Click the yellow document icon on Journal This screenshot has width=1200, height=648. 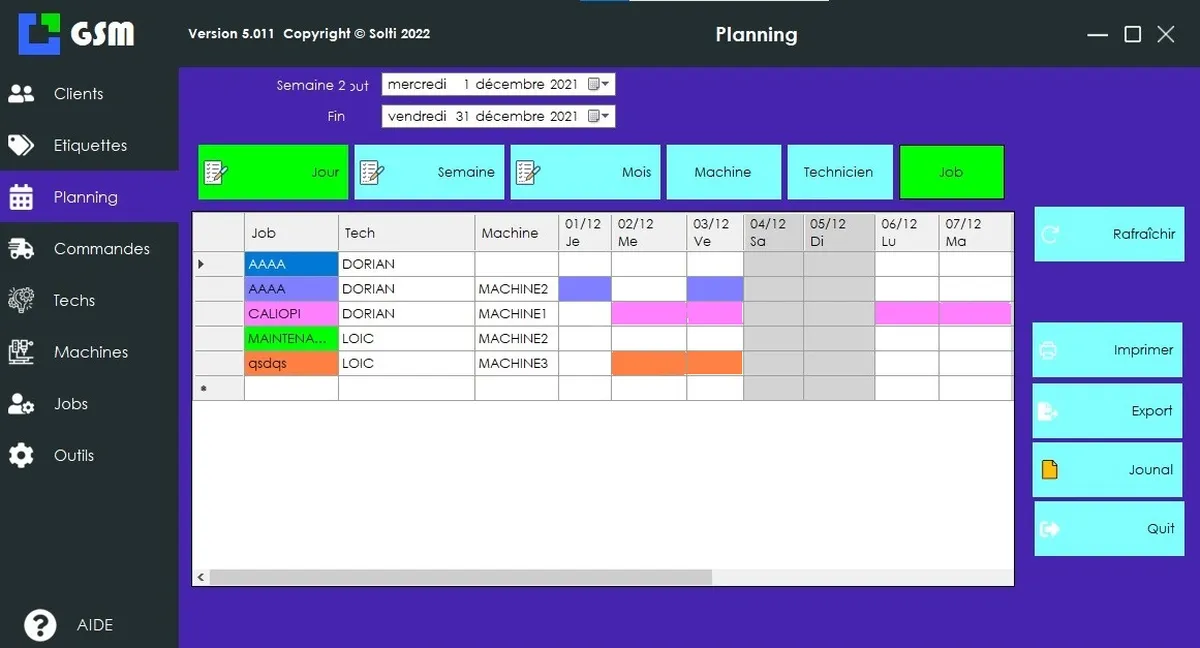(x=1049, y=470)
